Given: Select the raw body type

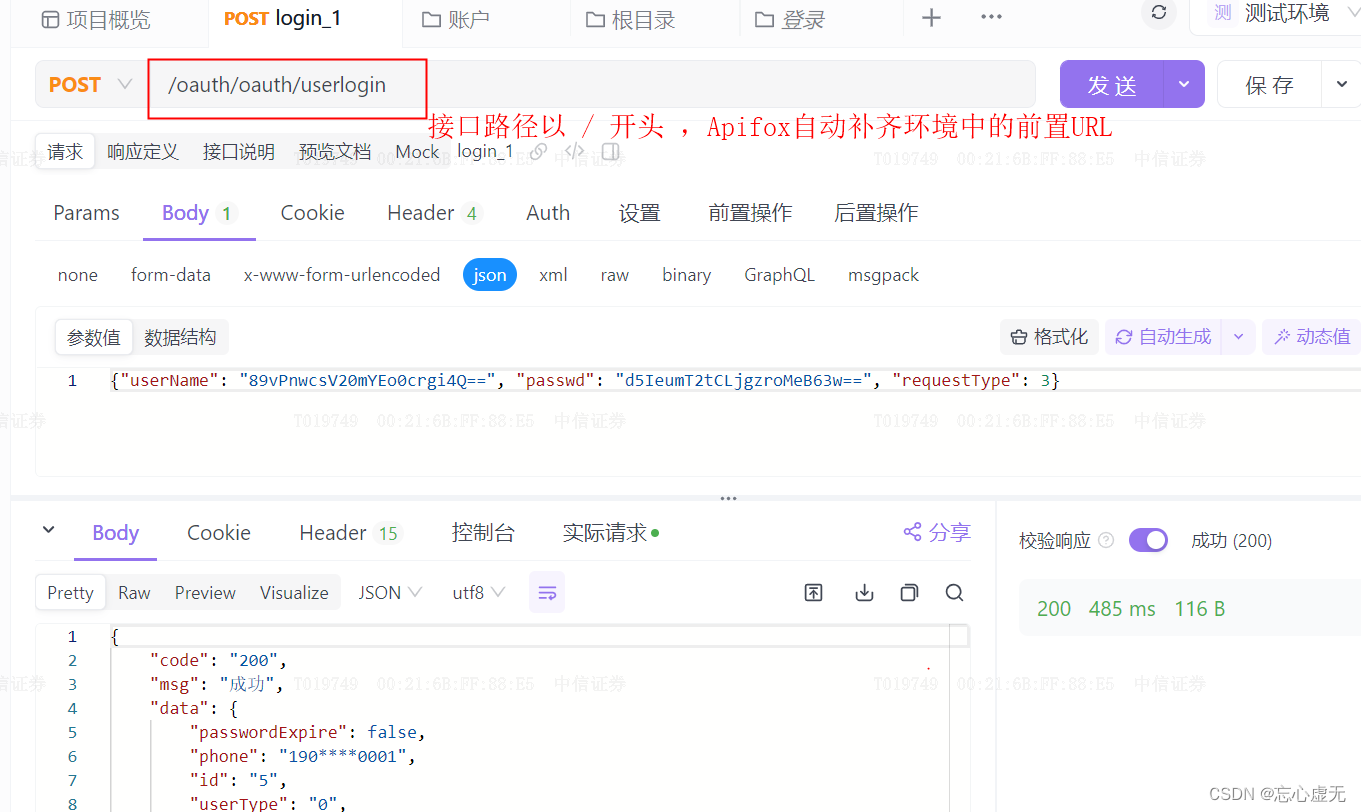Looking at the screenshot, I should coord(615,275).
